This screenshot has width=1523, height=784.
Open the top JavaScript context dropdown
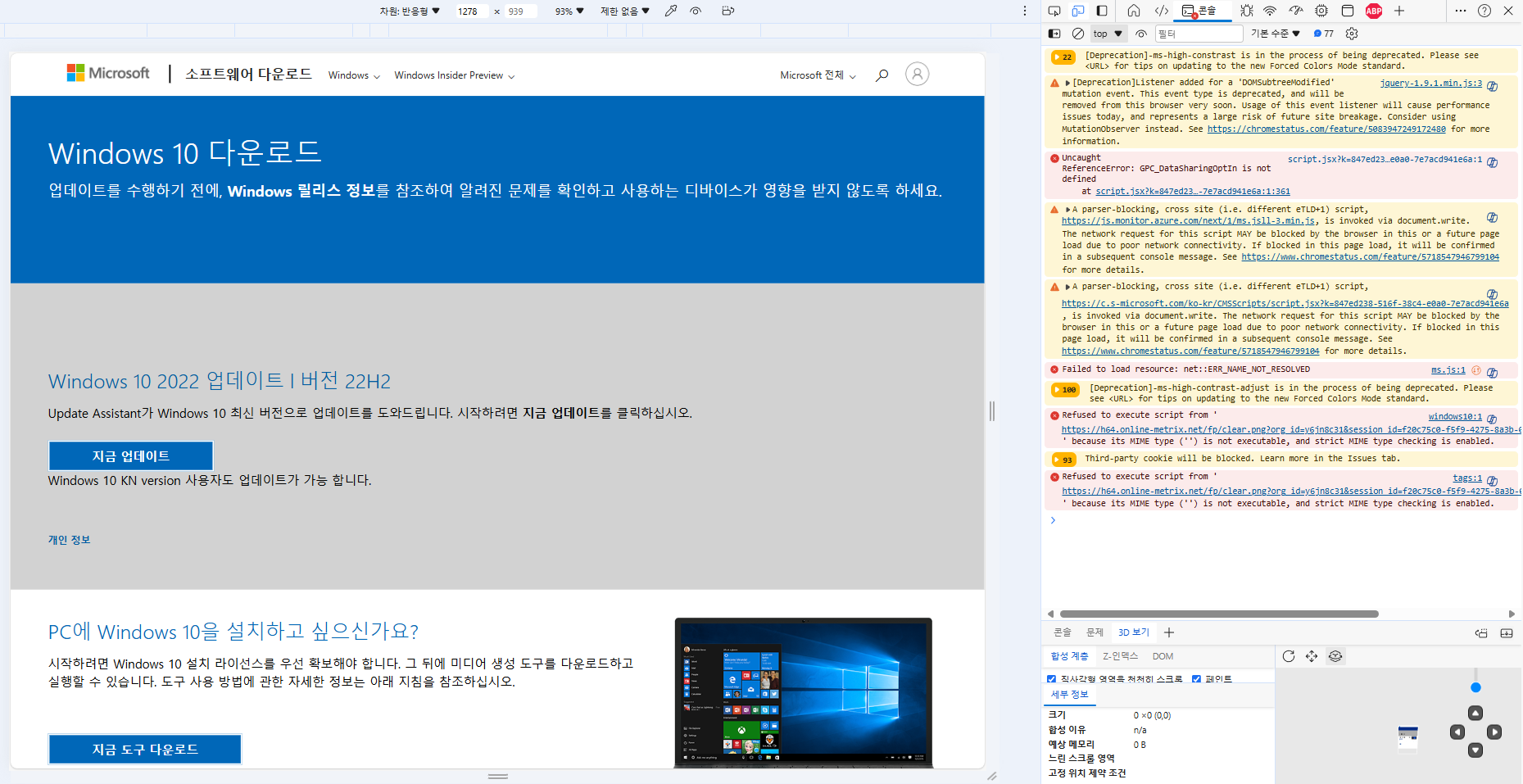(x=1108, y=34)
